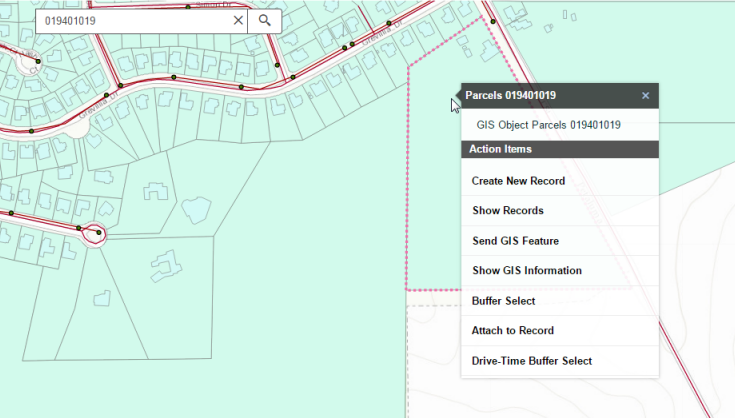Screen dimensions: 735x418
Task: Select Buffer Select action
Action: pyautogui.click(x=503, y=301)
